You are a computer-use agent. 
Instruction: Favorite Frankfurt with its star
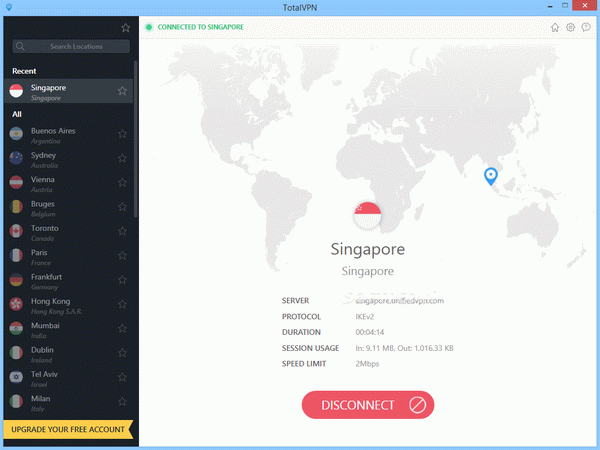tap(122, 280)
